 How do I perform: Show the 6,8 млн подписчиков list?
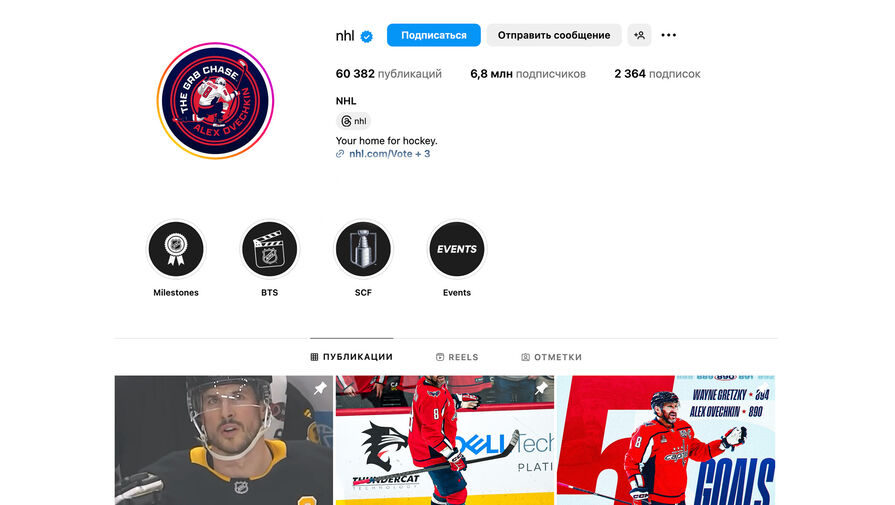[528, 74]
